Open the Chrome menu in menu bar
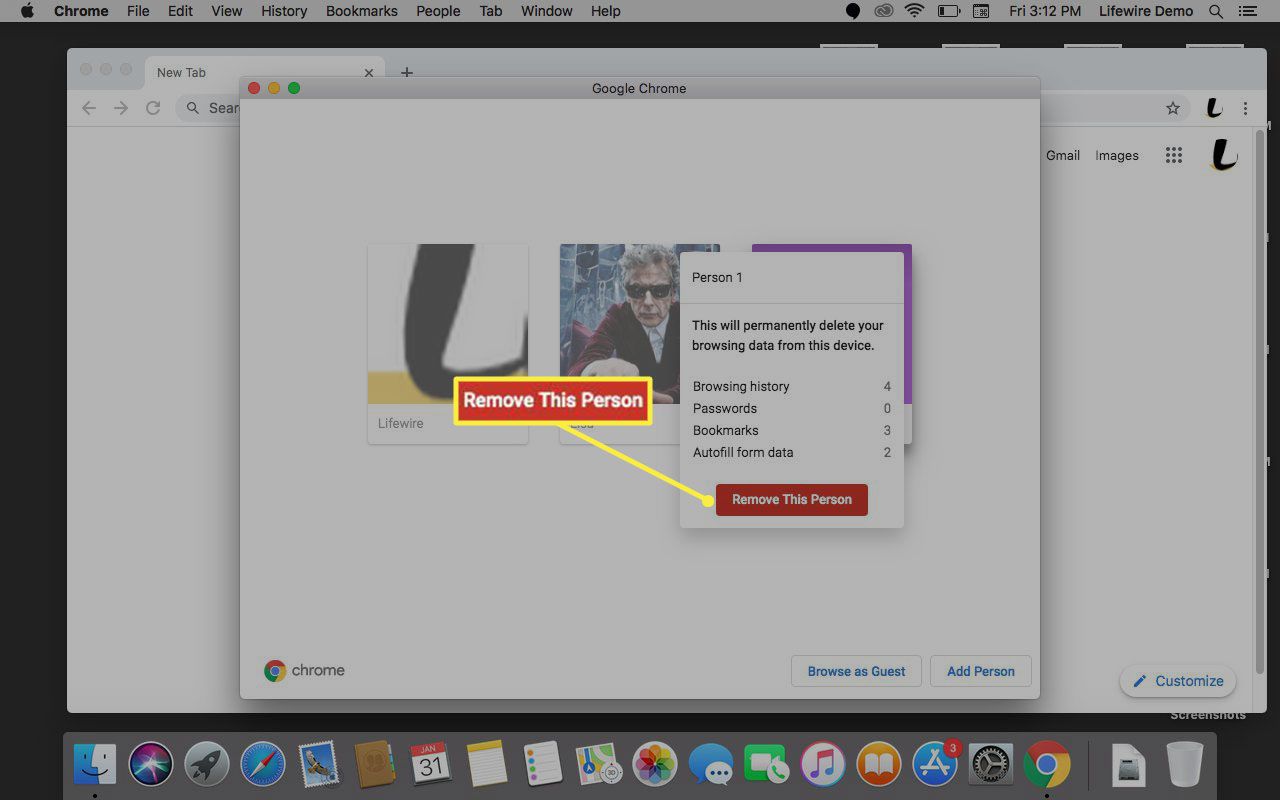 pos(80,11)
